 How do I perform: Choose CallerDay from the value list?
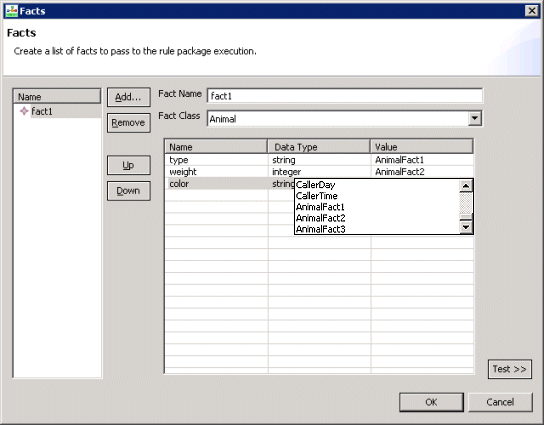coord(377,185)
